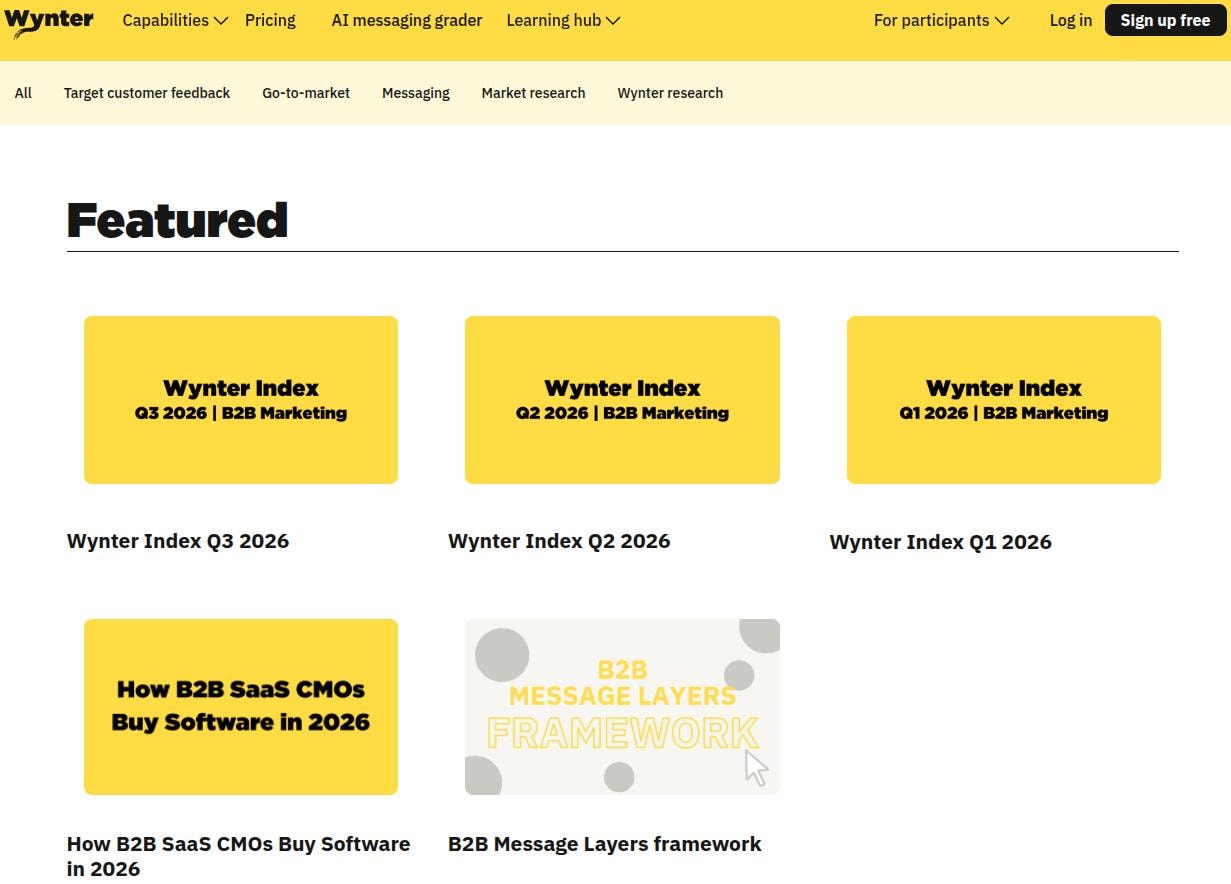Select the Wynter research filter
1231x884 pixels.
click(670, 93)
